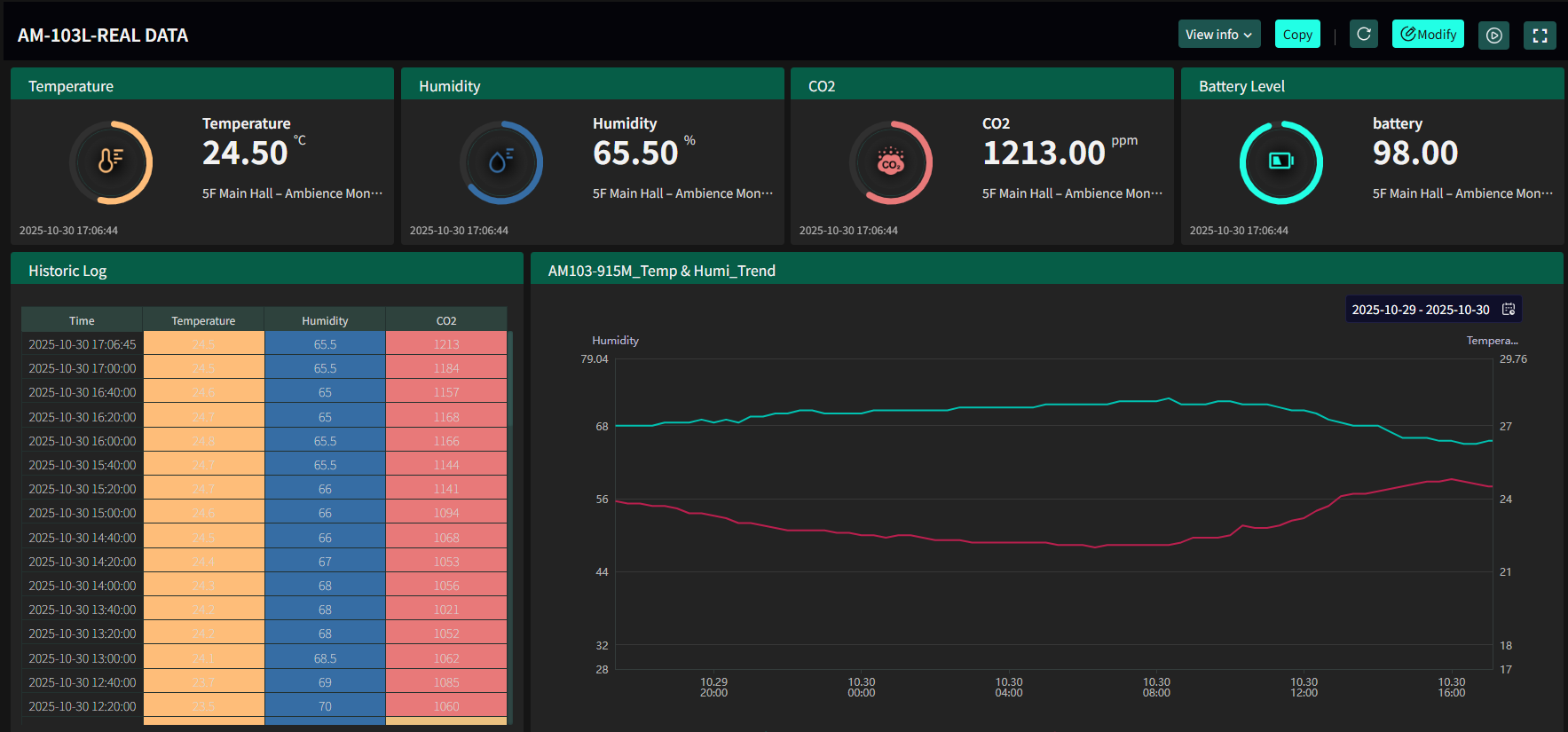The height and width of the screenshot is (732, 1568).
Task: Open the View info dropdown
Action: (1218, 35)
